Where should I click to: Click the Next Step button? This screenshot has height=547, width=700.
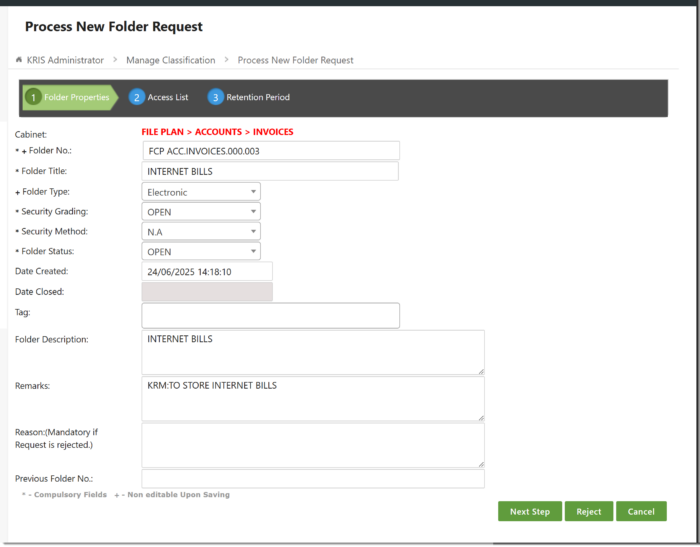pyautogui.click(x=530, y=511)
